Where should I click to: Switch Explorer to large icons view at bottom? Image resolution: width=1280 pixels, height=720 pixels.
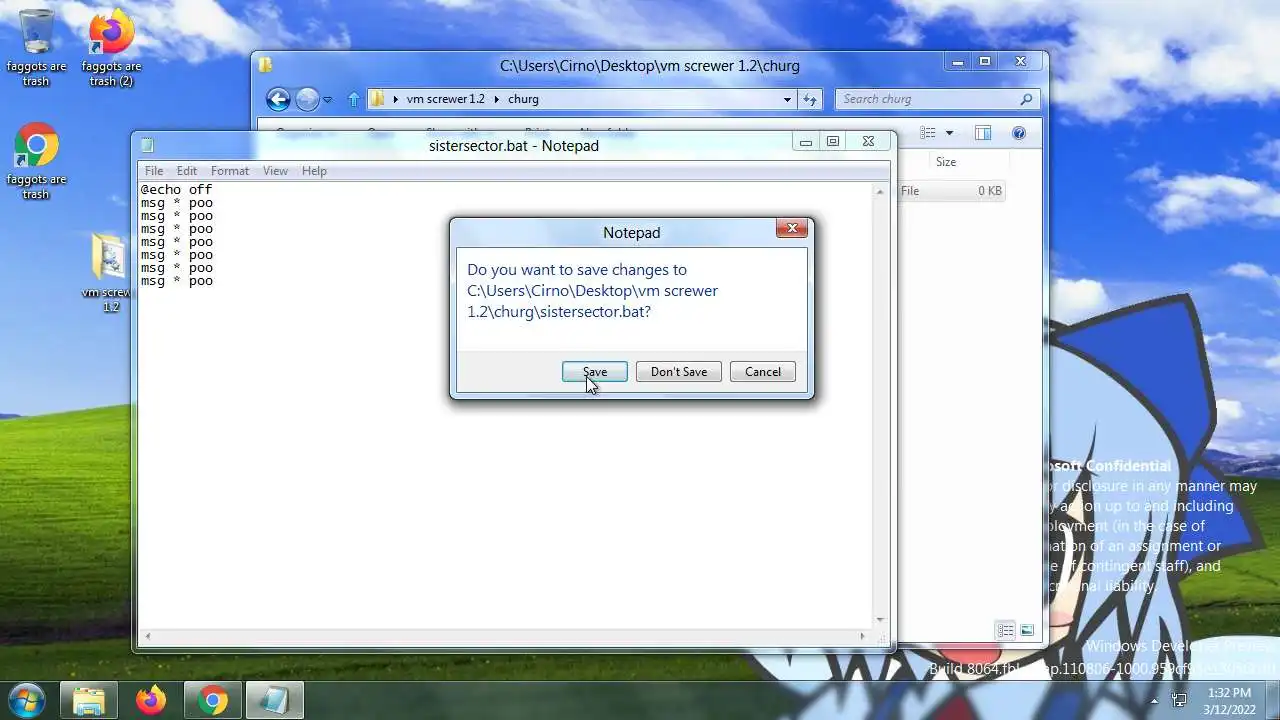1027,630
